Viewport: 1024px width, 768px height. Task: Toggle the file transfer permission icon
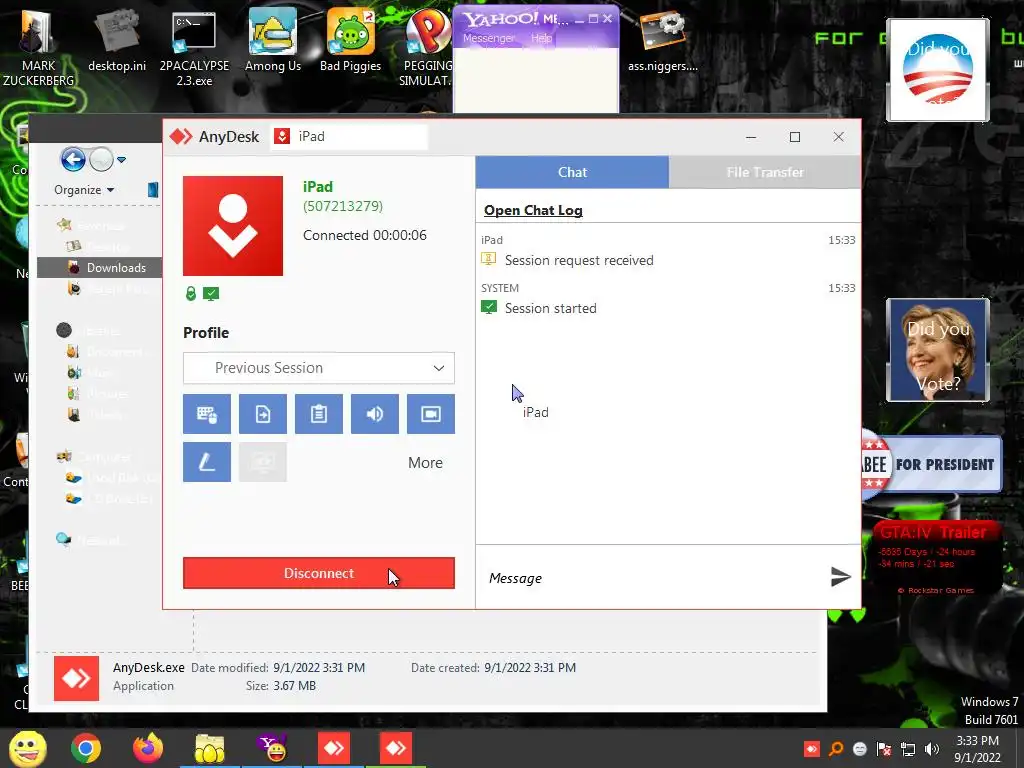tap(263, 414)
